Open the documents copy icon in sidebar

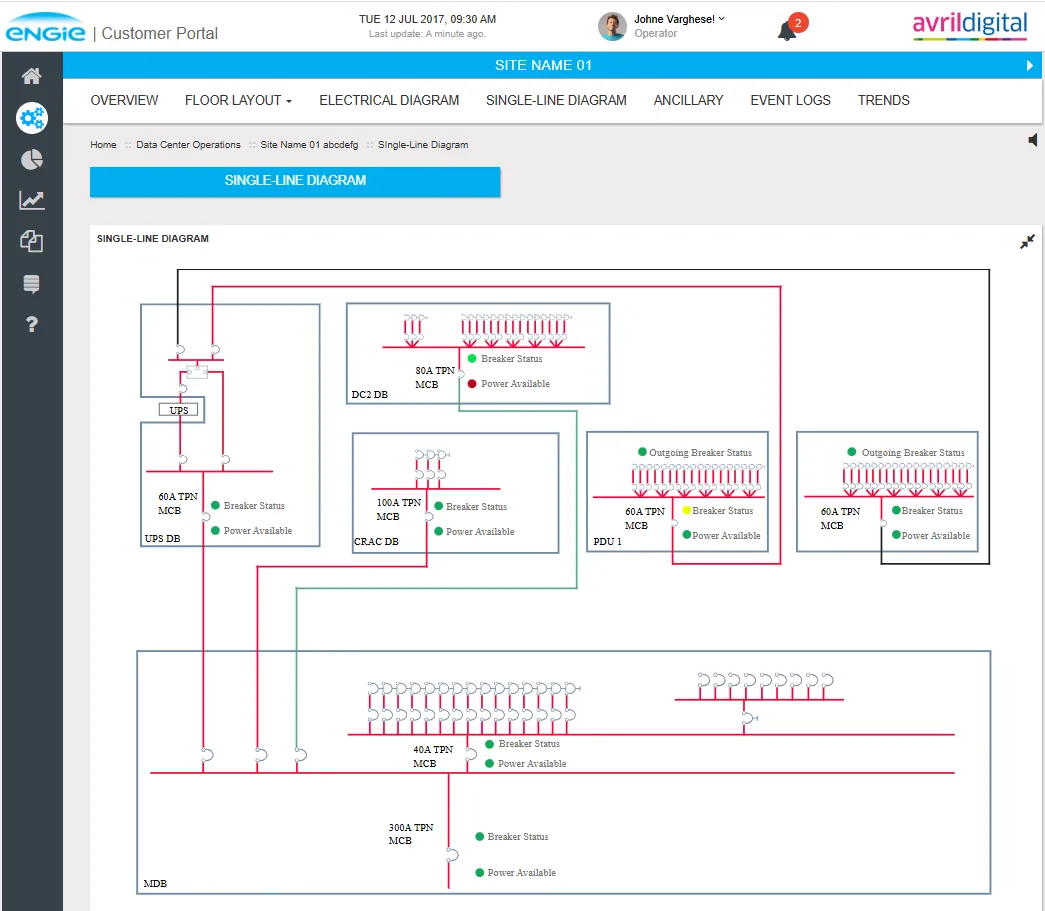(x=31, y=241)
